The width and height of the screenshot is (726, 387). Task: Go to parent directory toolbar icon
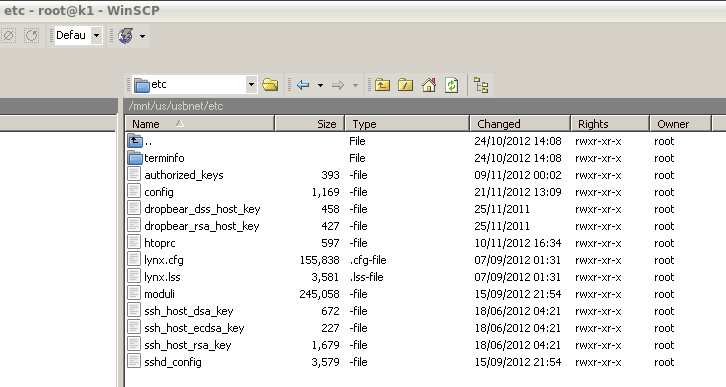pyautogui.click(x=382, y=85)
